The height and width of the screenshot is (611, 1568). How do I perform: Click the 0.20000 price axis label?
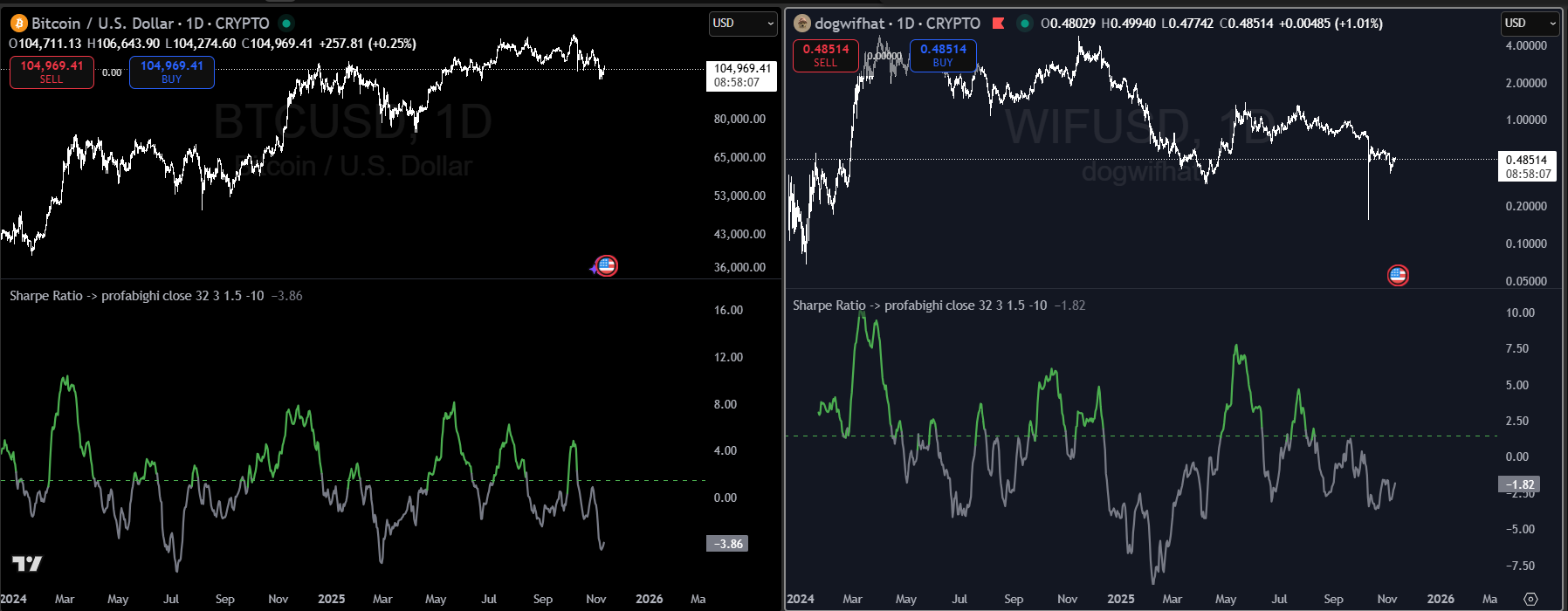[1526, 206]
